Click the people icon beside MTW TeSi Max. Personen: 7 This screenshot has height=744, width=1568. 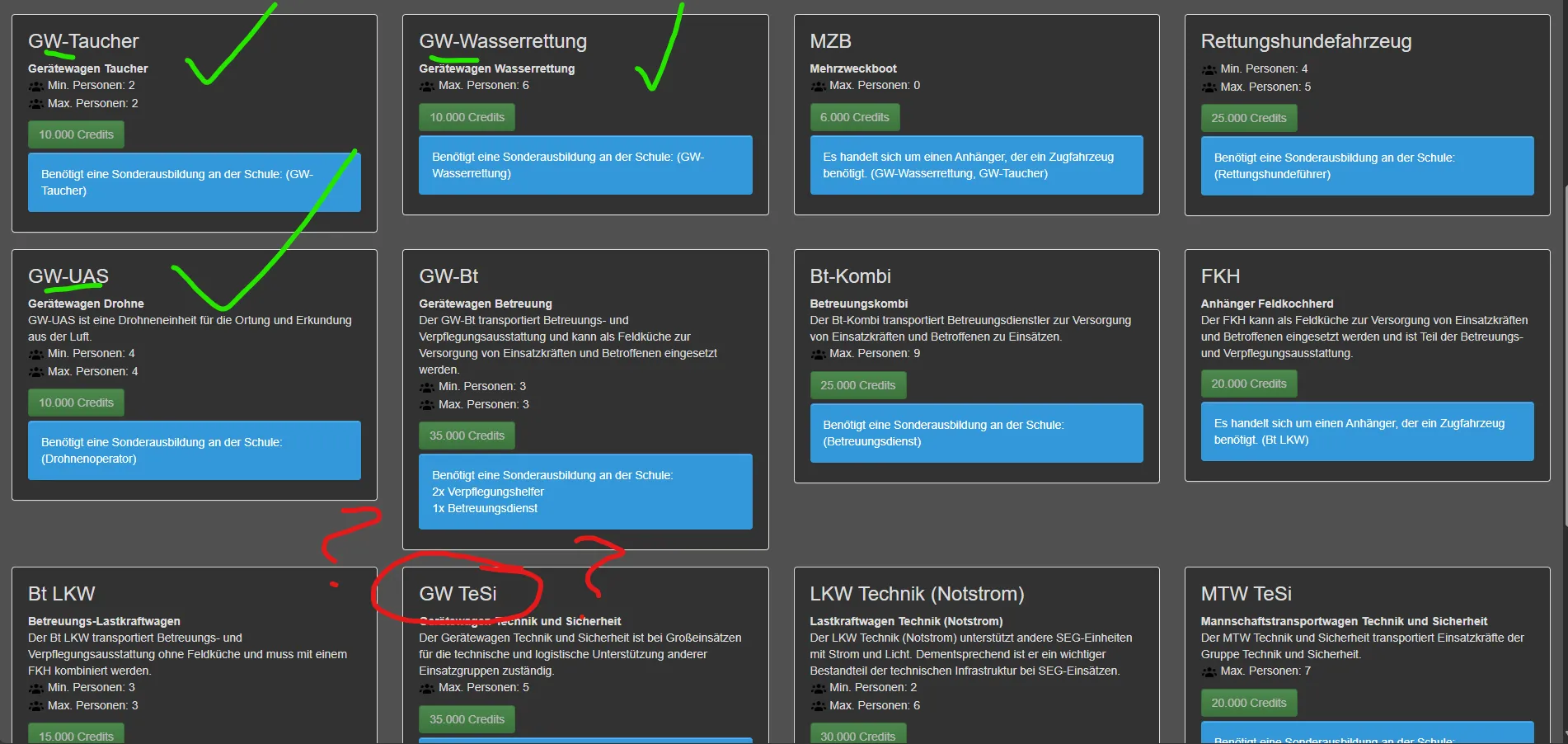1209,671
